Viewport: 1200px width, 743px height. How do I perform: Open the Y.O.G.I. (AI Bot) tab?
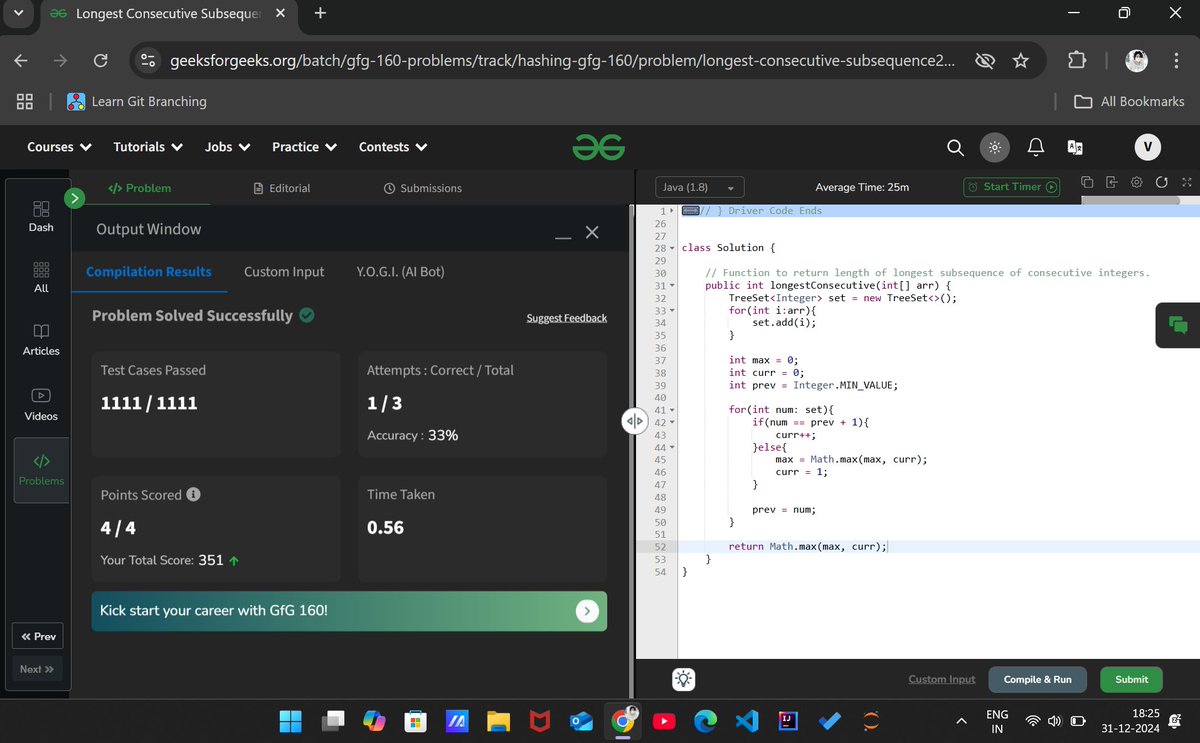(x=400, y=271)
